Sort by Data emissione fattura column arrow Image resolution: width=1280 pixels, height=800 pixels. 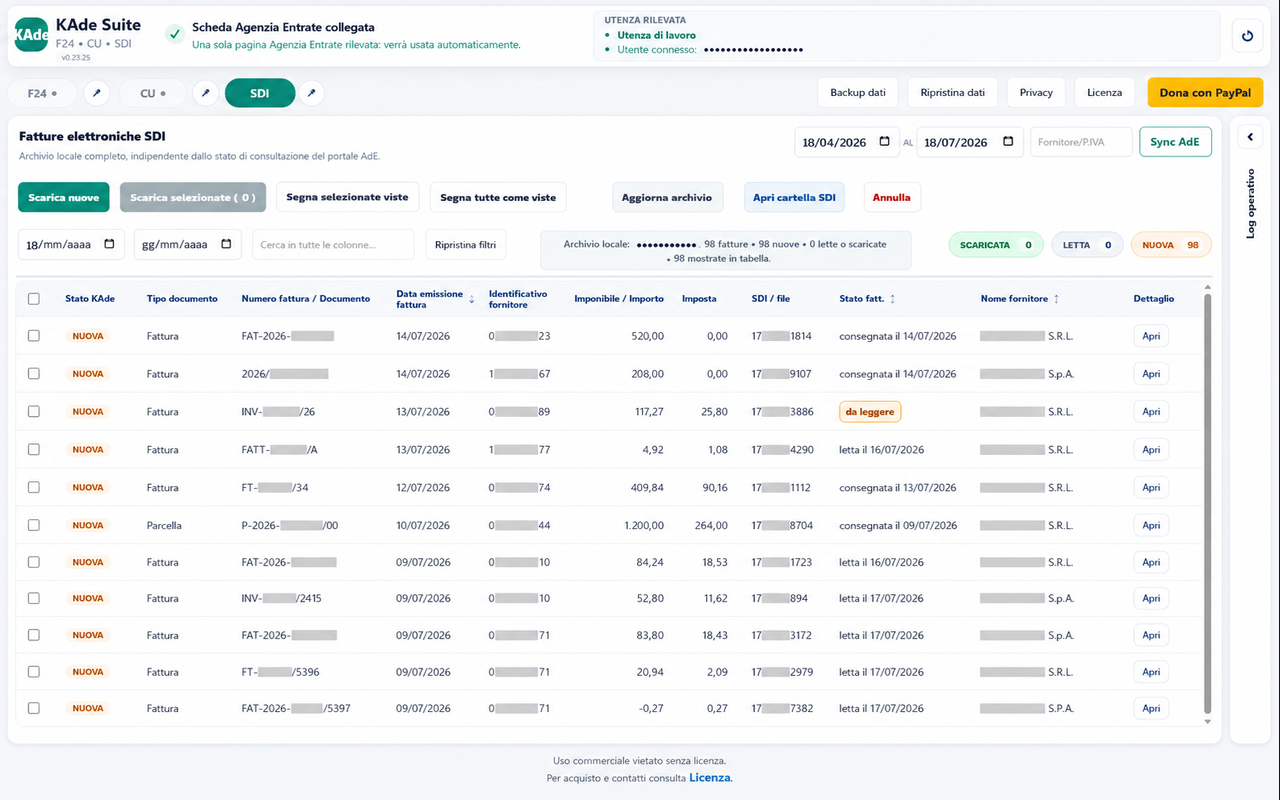click(x=472, y=297)
